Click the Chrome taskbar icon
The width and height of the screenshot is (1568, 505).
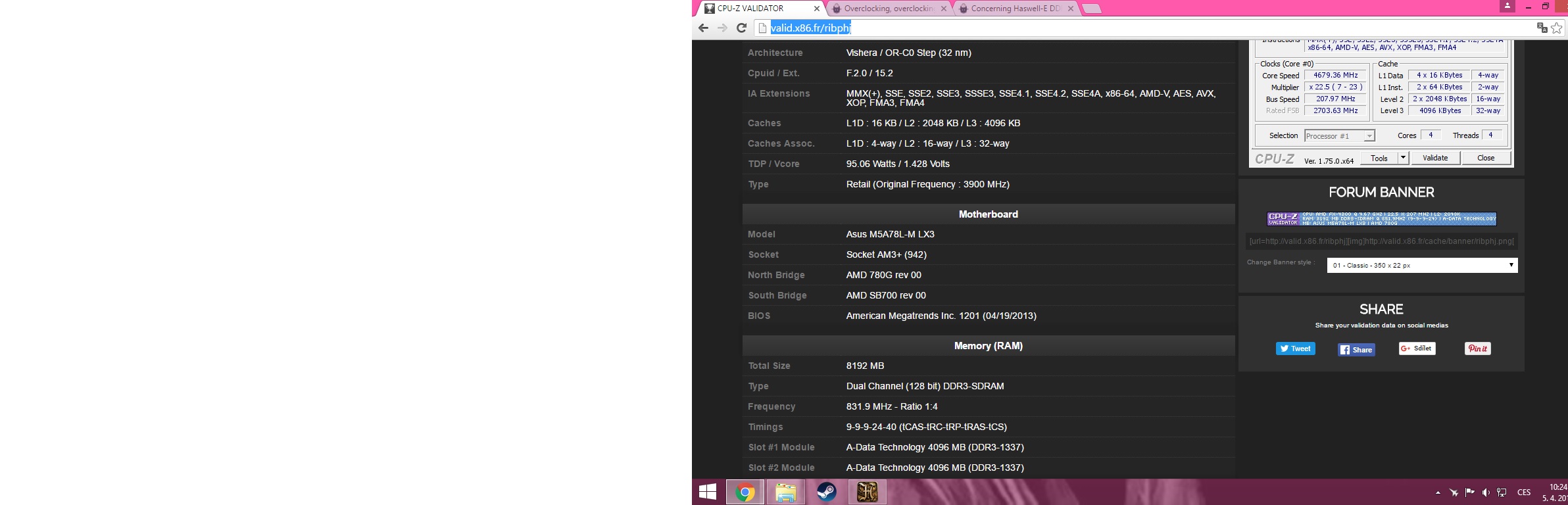click(745, 492)
